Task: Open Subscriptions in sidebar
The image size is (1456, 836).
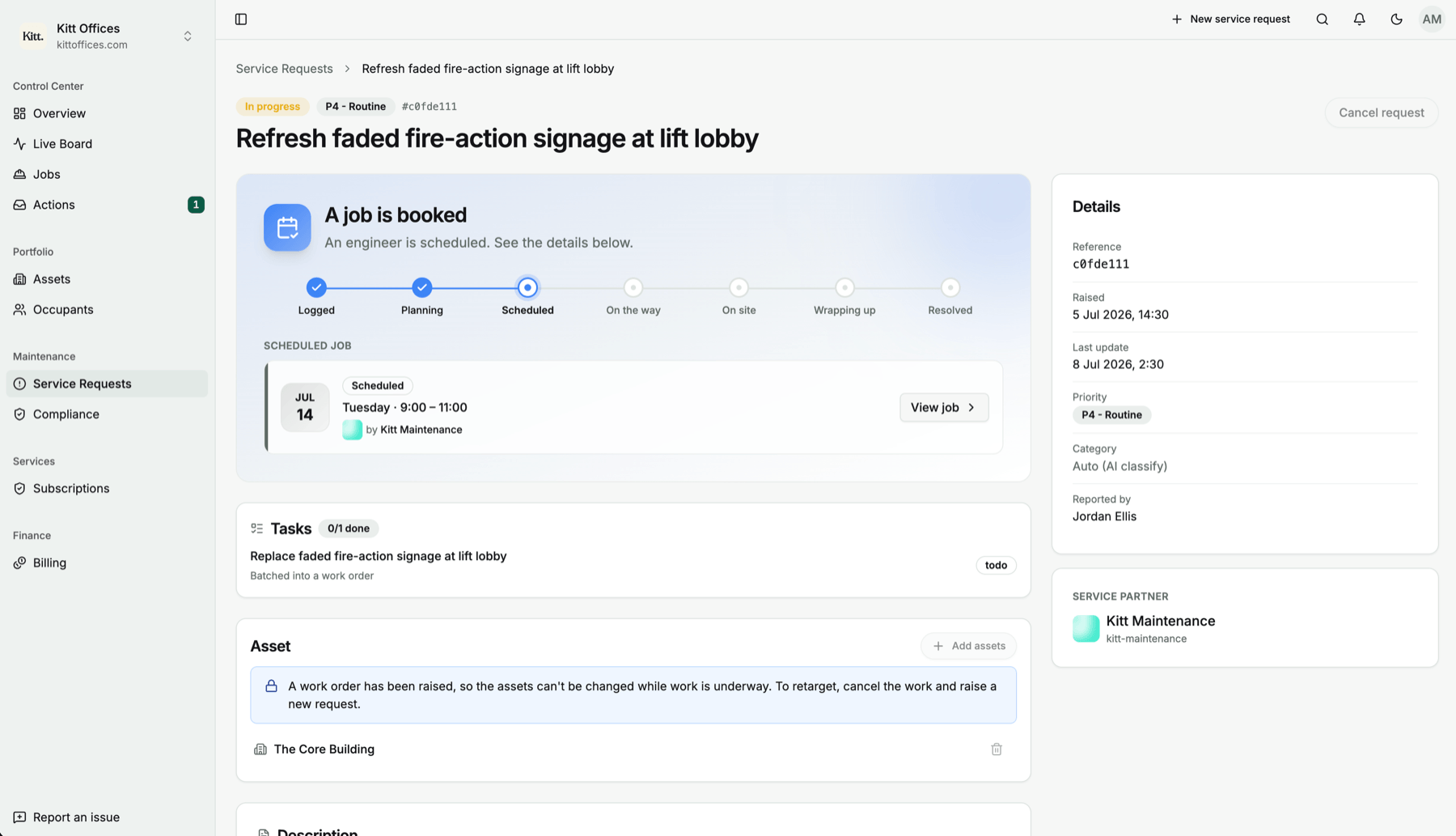Action: (107, 488)
